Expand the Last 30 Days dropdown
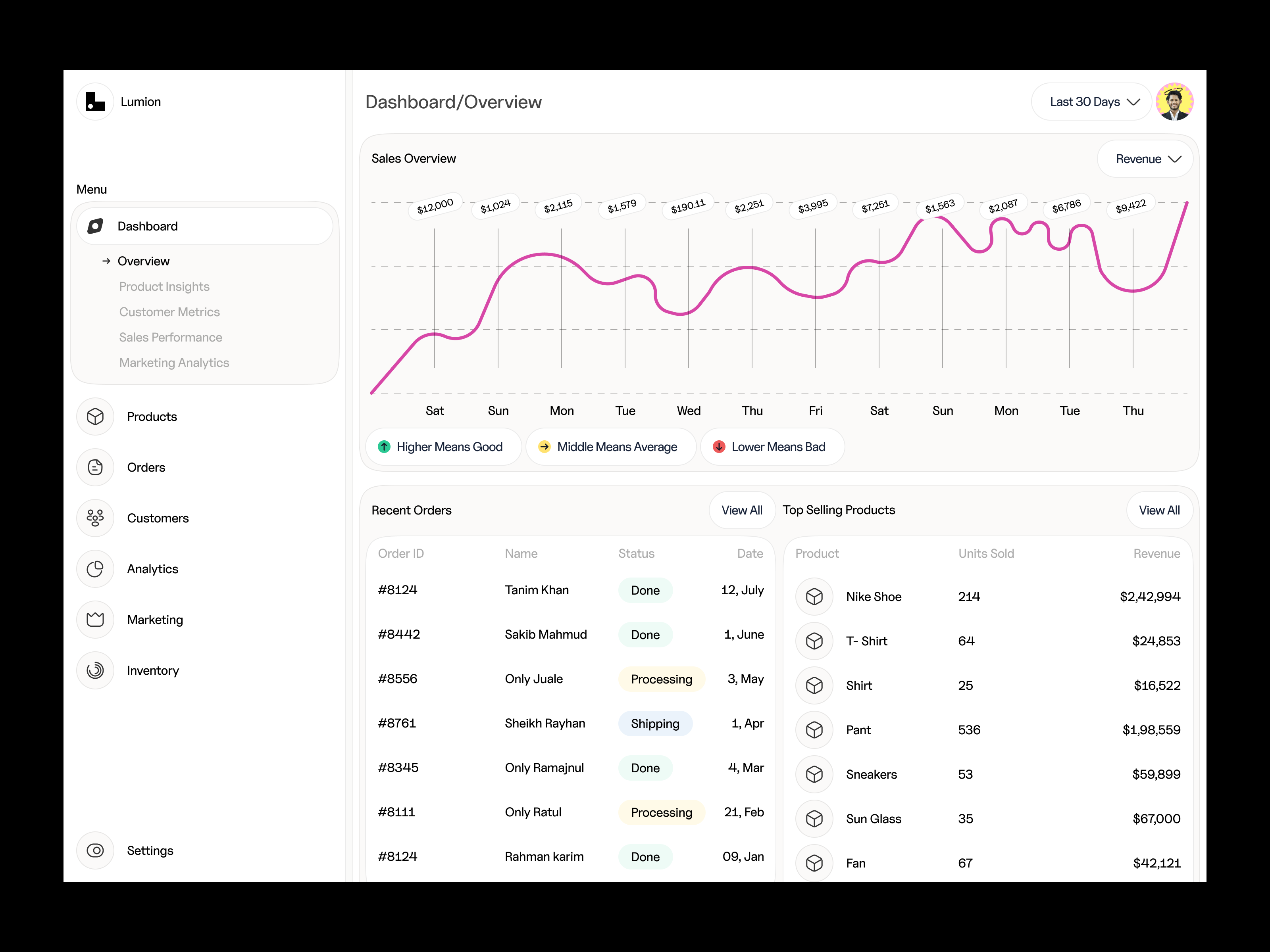 (x=1093, y=102)
